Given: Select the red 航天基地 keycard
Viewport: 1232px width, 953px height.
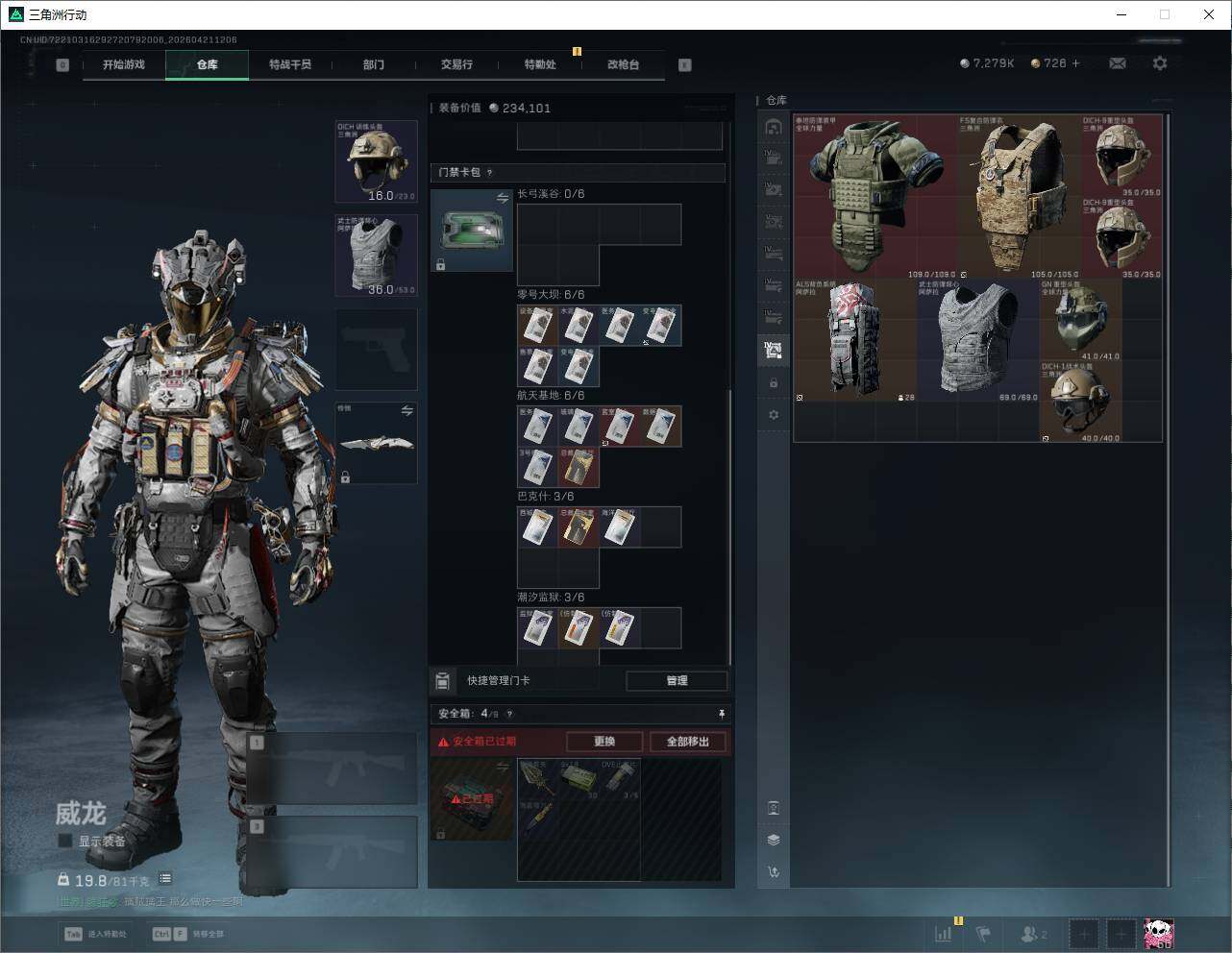Looking at the screenshot, I should 620,427.
